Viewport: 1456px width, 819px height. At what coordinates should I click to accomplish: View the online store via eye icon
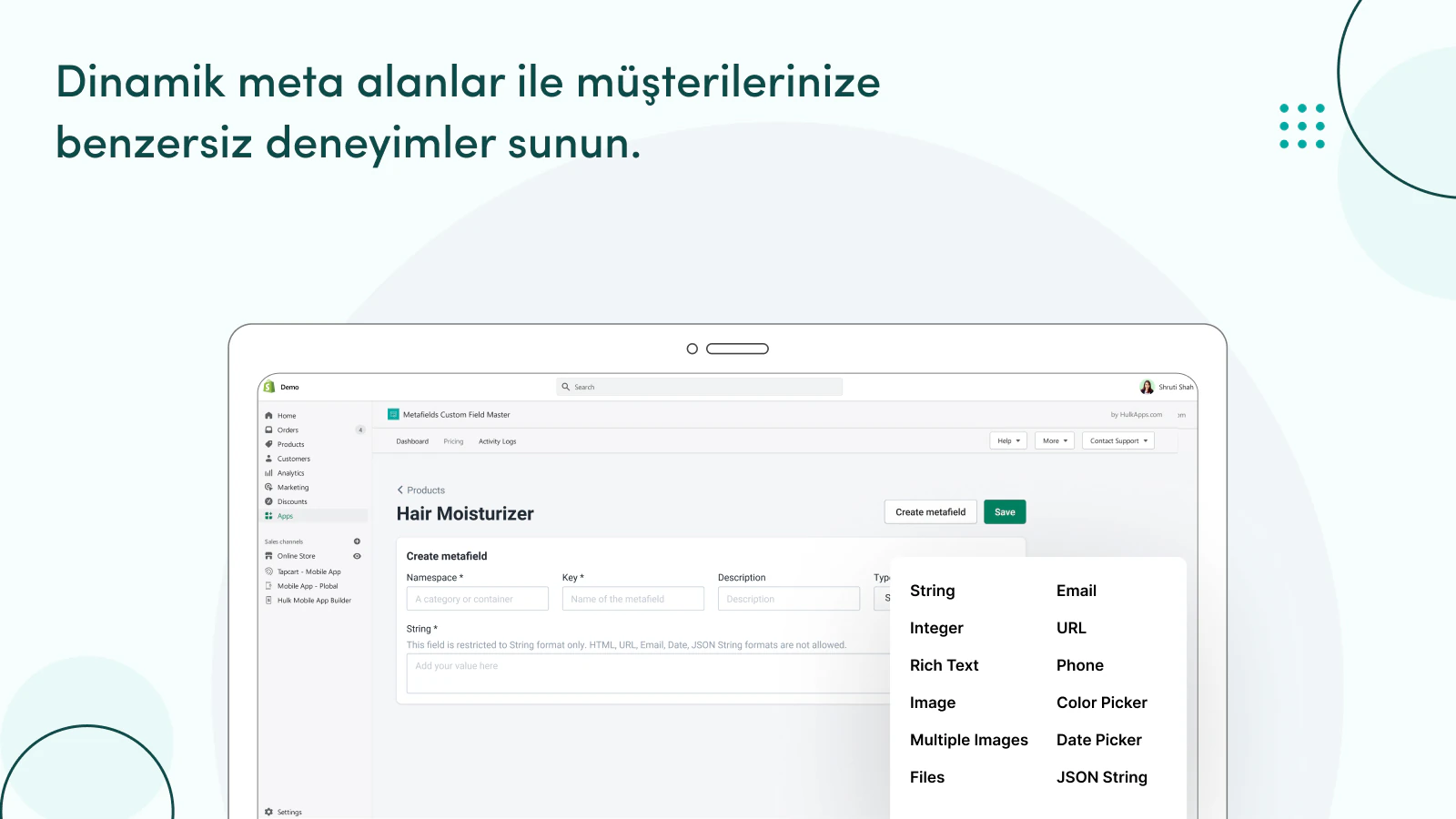pos(357,556)
